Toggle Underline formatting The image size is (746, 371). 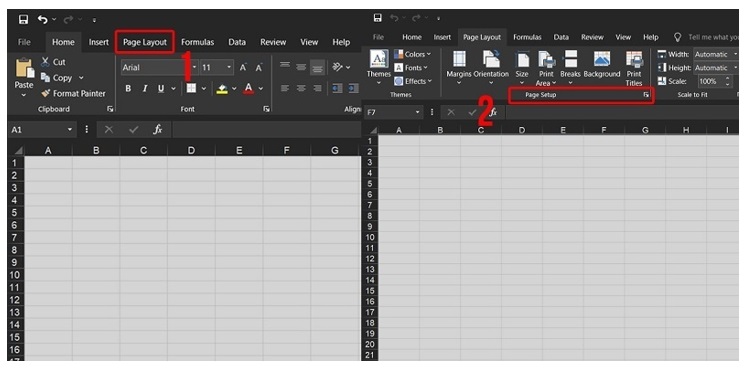(x=161, y=88)
